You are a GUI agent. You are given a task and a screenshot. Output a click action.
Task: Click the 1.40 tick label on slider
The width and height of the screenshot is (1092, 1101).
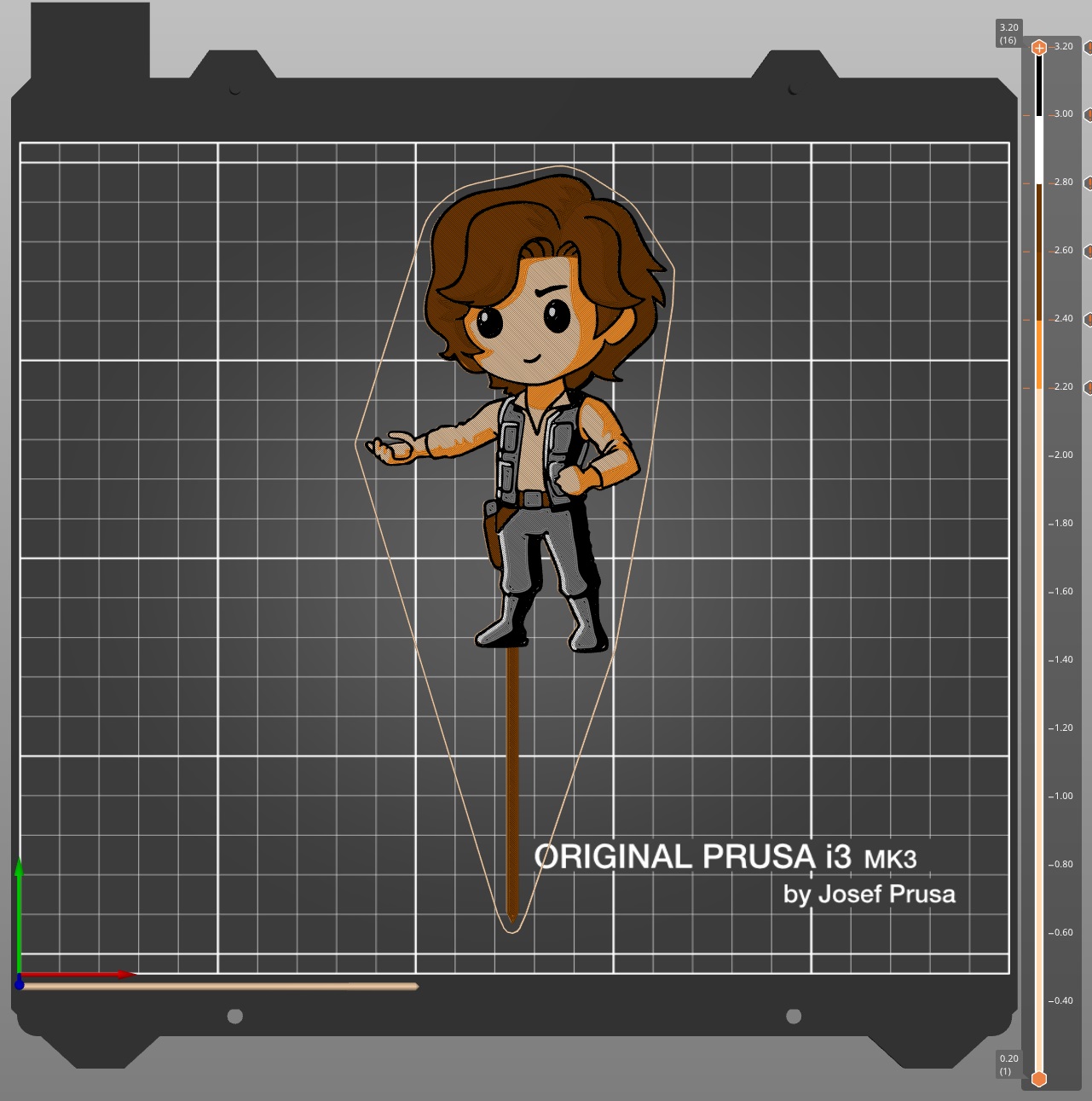point(1063,660)
